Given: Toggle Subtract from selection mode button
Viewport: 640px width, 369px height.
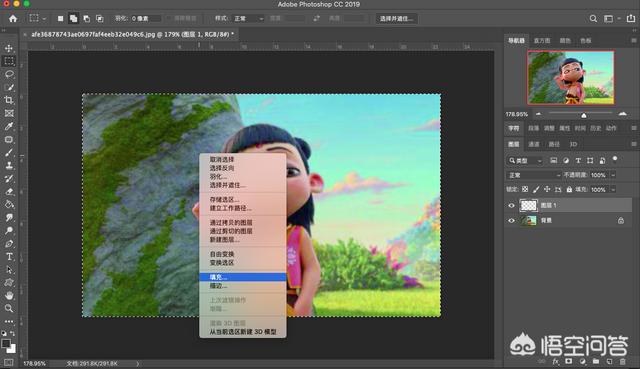Looking at the screenshot, I should click(87, 18).
